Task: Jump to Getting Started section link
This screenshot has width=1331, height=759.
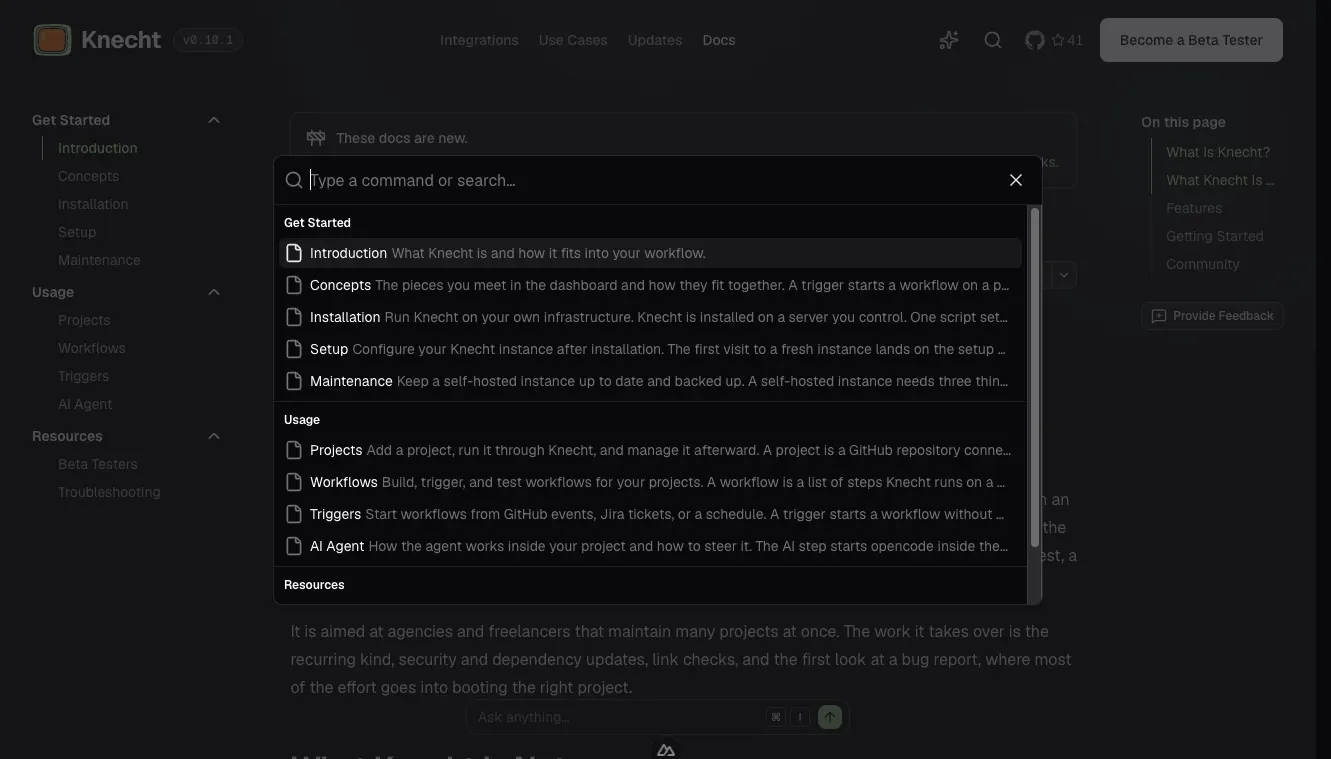Action: (1215, 236)
